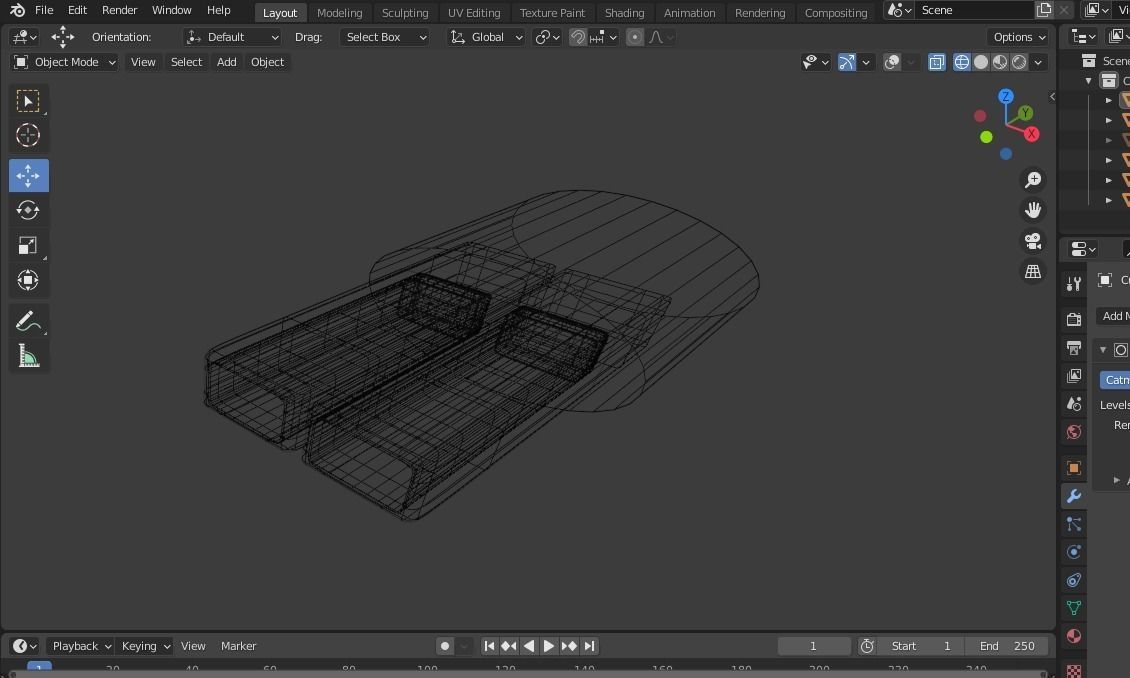Select the Scale tool
The image size is (1130, 678).
pos(28,246)
